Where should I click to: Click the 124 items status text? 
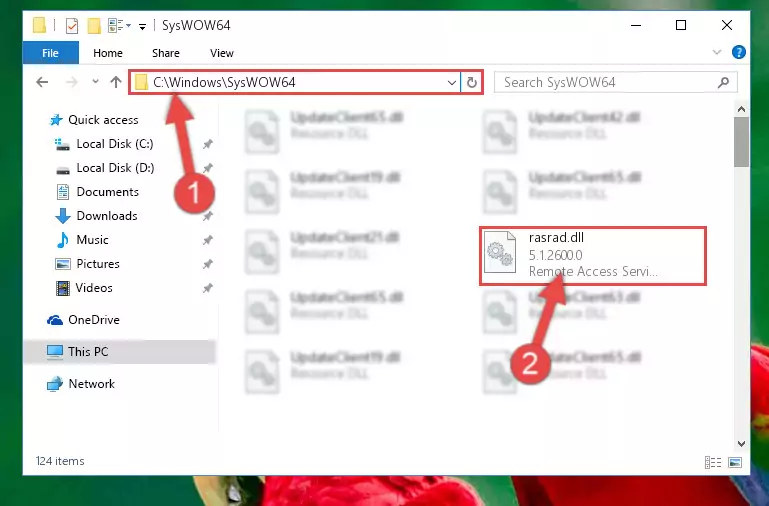(x=60, y=461)
